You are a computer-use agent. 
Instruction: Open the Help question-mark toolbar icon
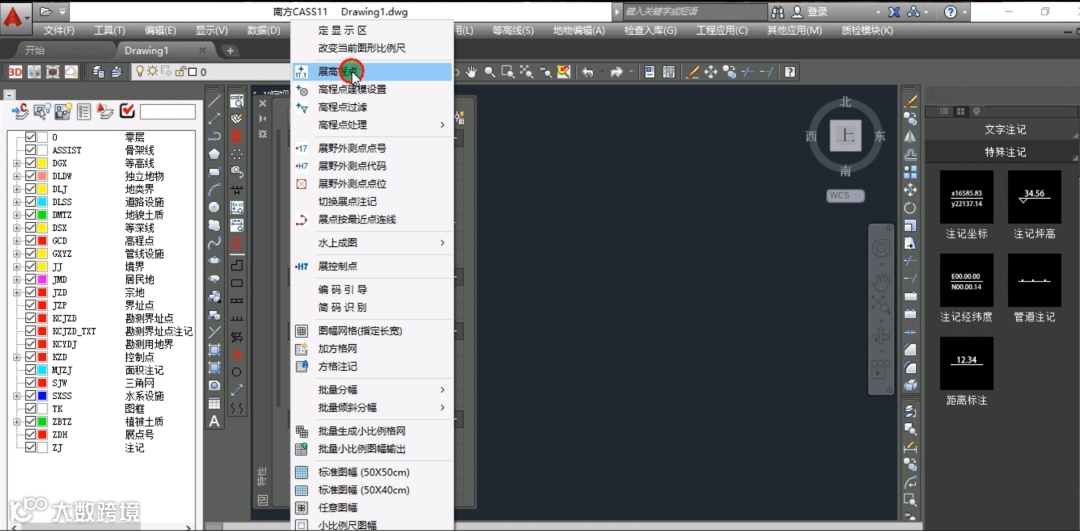(790, 72)
